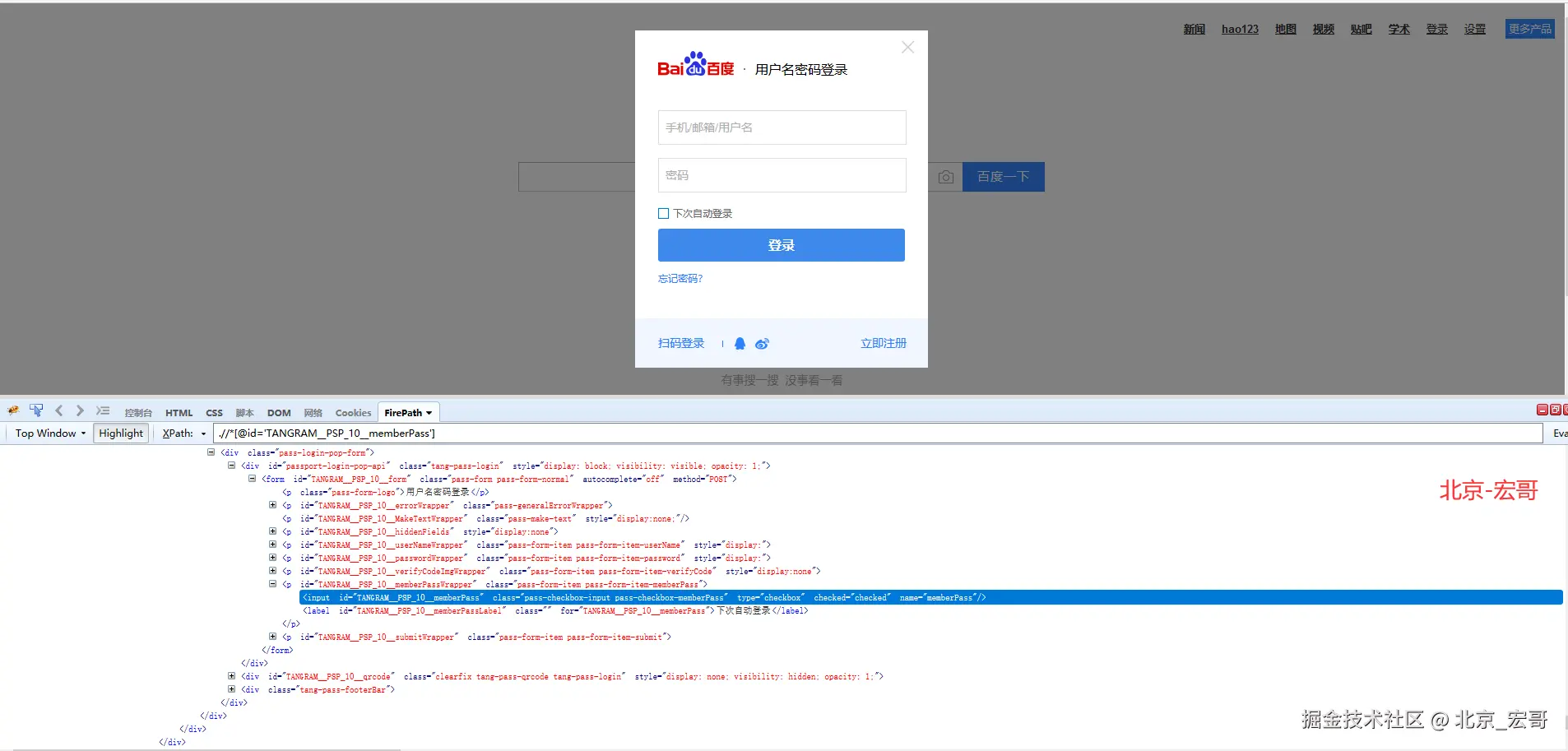Click the 下次自动登录 checkbox label text

[703, 214]
